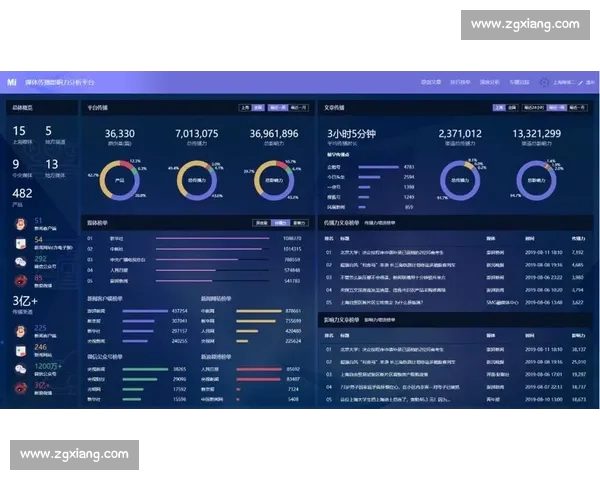The height and width of the screenshot is (480, 600).
Task: Click the www.zgxiang.com watermark at top right
Action: 524,25
